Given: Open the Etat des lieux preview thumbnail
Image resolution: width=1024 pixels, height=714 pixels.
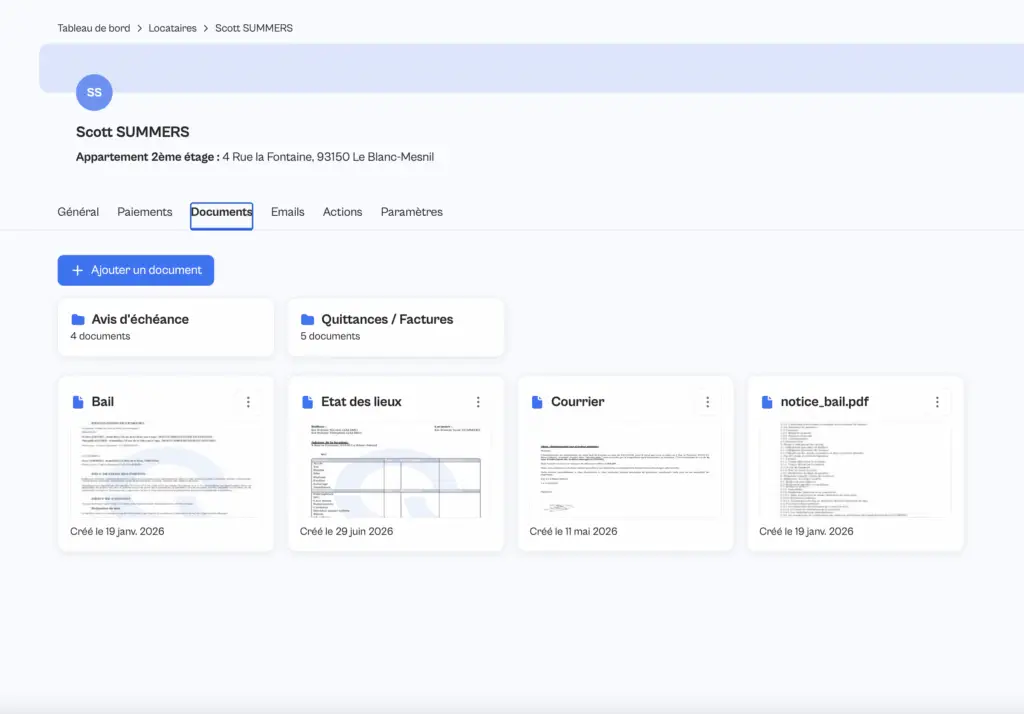Looking at the screenshot, I should click(x=395, y=470).
